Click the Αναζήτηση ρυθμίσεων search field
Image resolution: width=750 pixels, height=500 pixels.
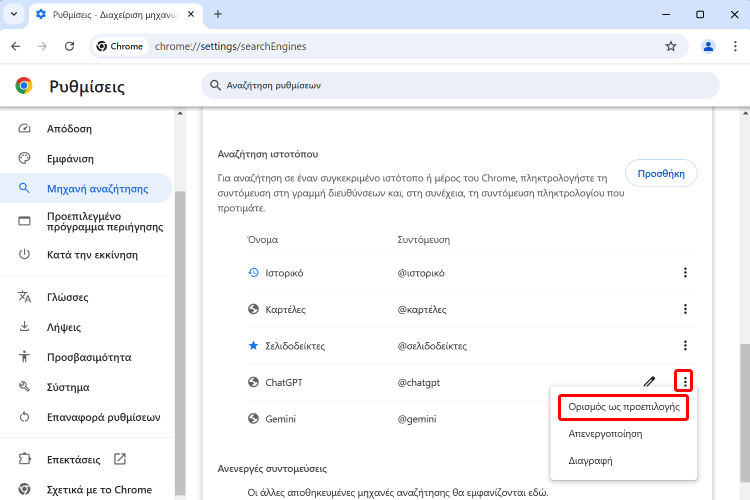click(460, 86)
